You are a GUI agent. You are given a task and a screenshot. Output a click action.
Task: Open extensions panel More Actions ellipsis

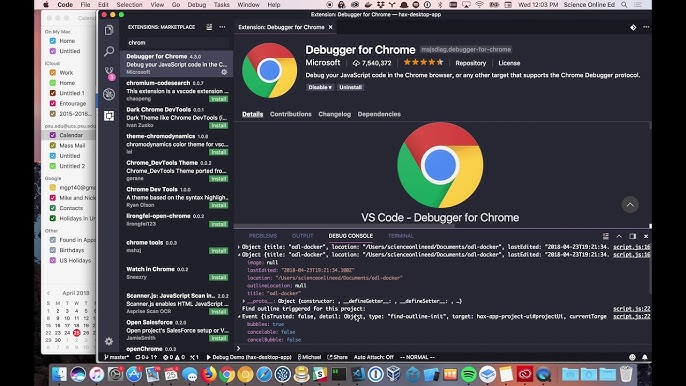222,27
